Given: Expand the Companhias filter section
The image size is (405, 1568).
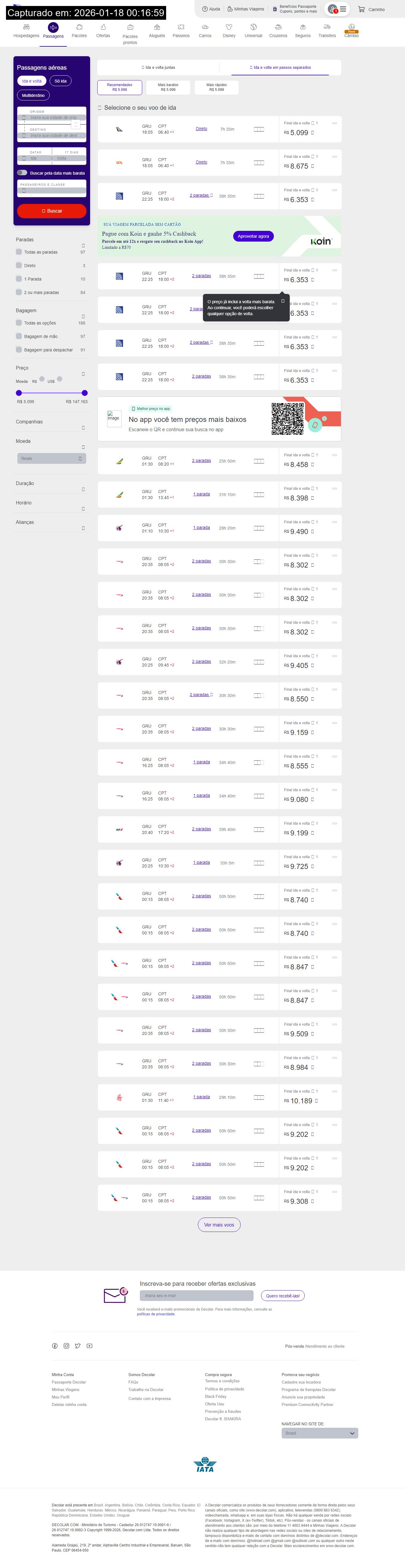Looking at the screenshot, I should point(84,428).
